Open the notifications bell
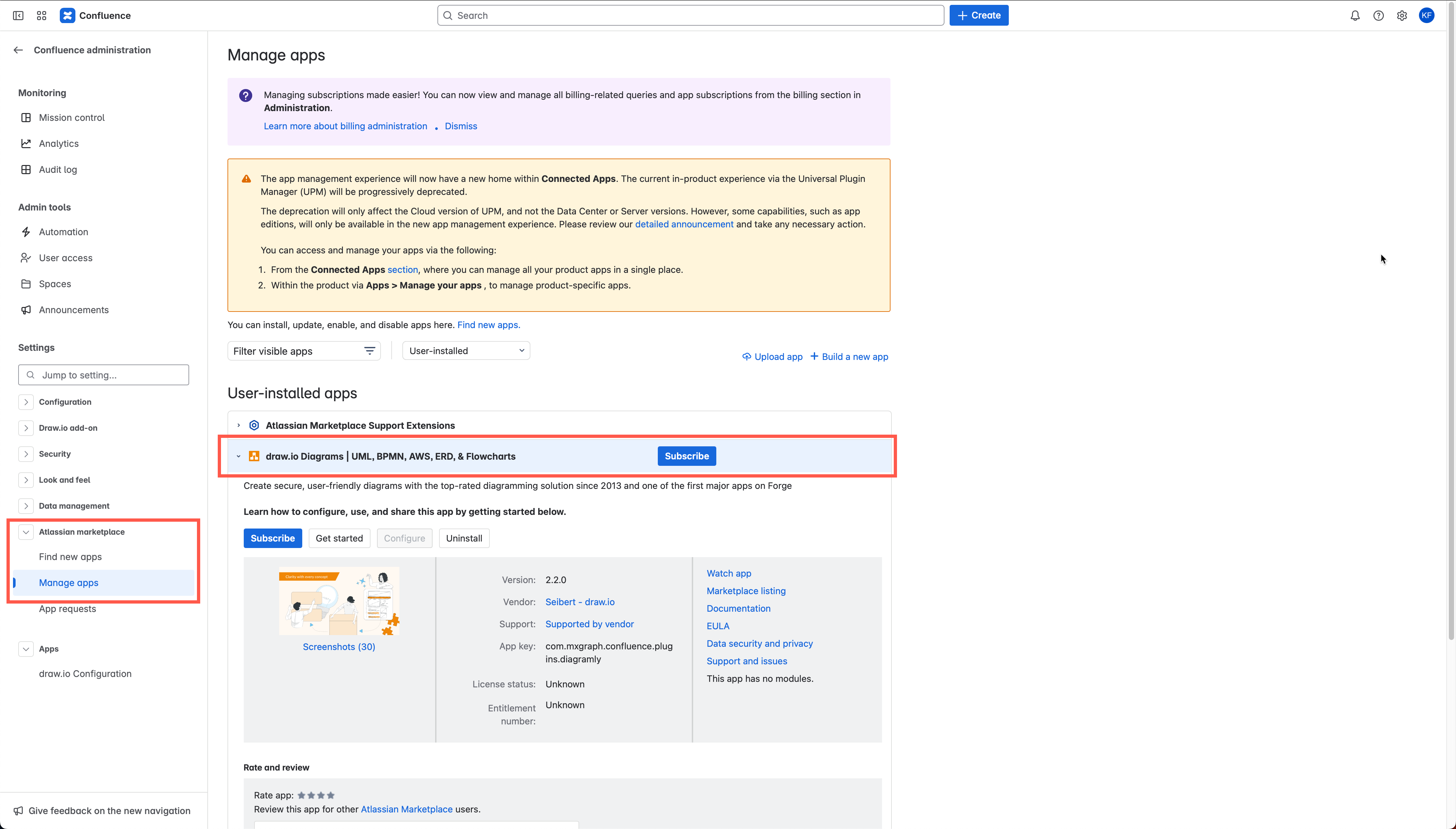Screen dimensions: 1456x829 (x=1355, y=15)
